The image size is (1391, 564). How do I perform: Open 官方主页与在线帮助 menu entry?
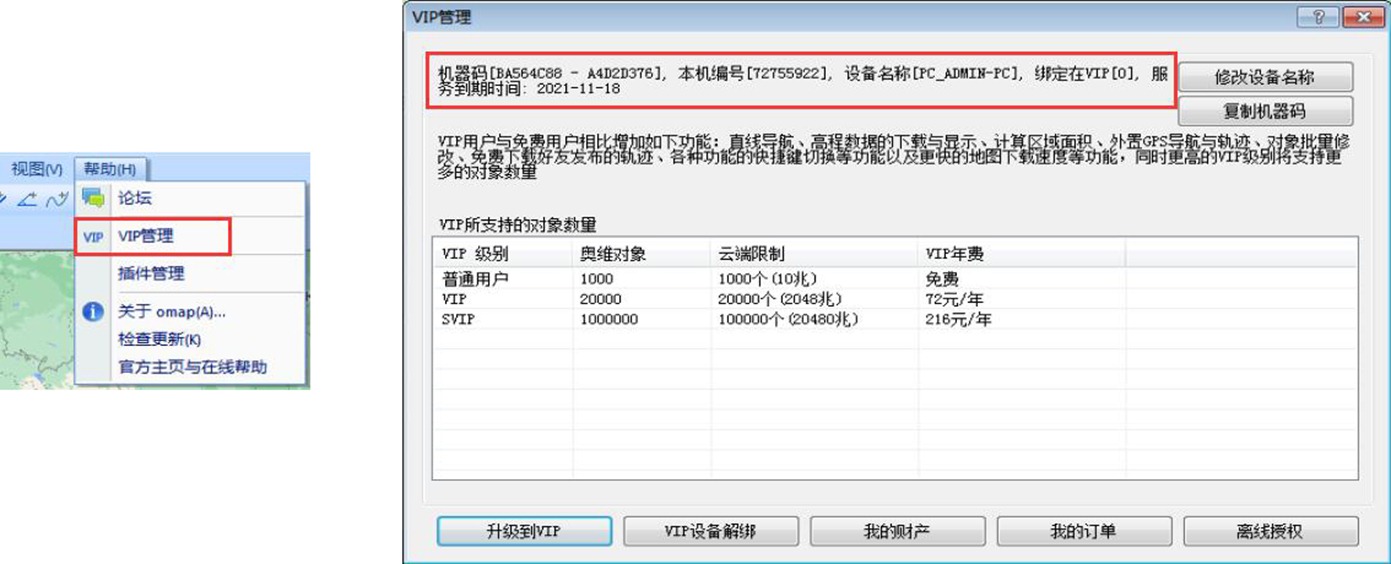[x=192, y=367]
